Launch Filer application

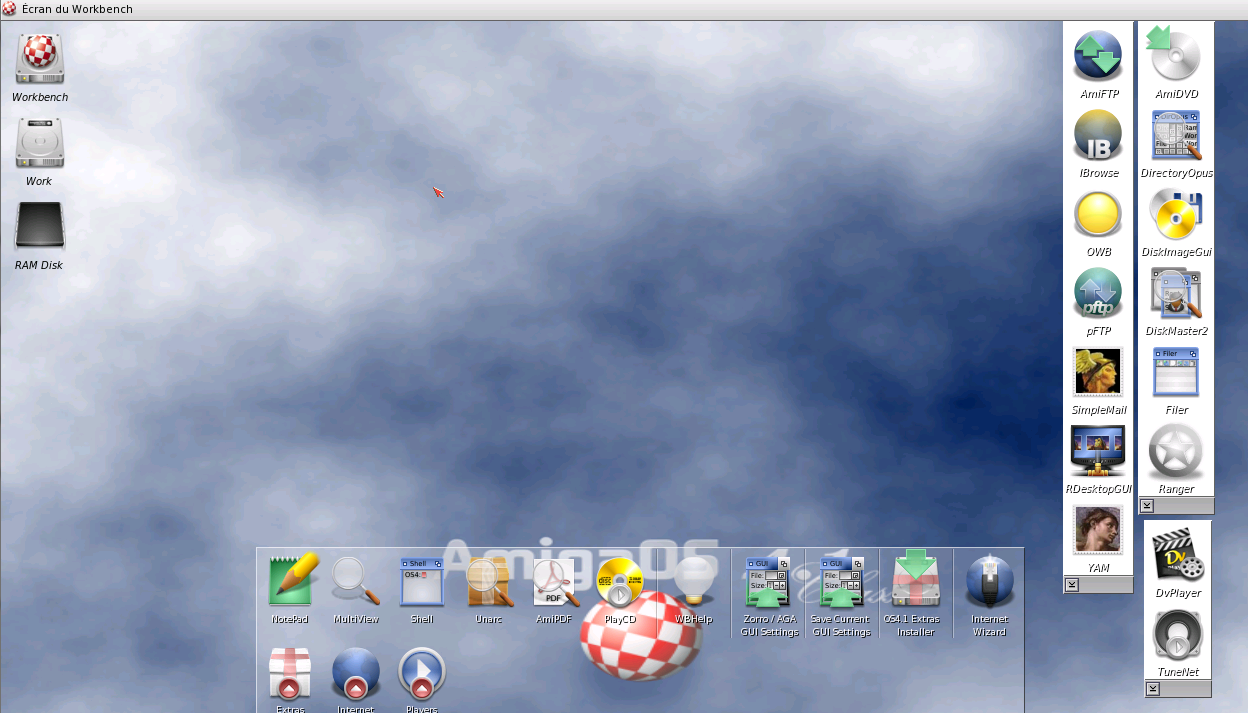pyautogui.click(x=1176, y=372)
